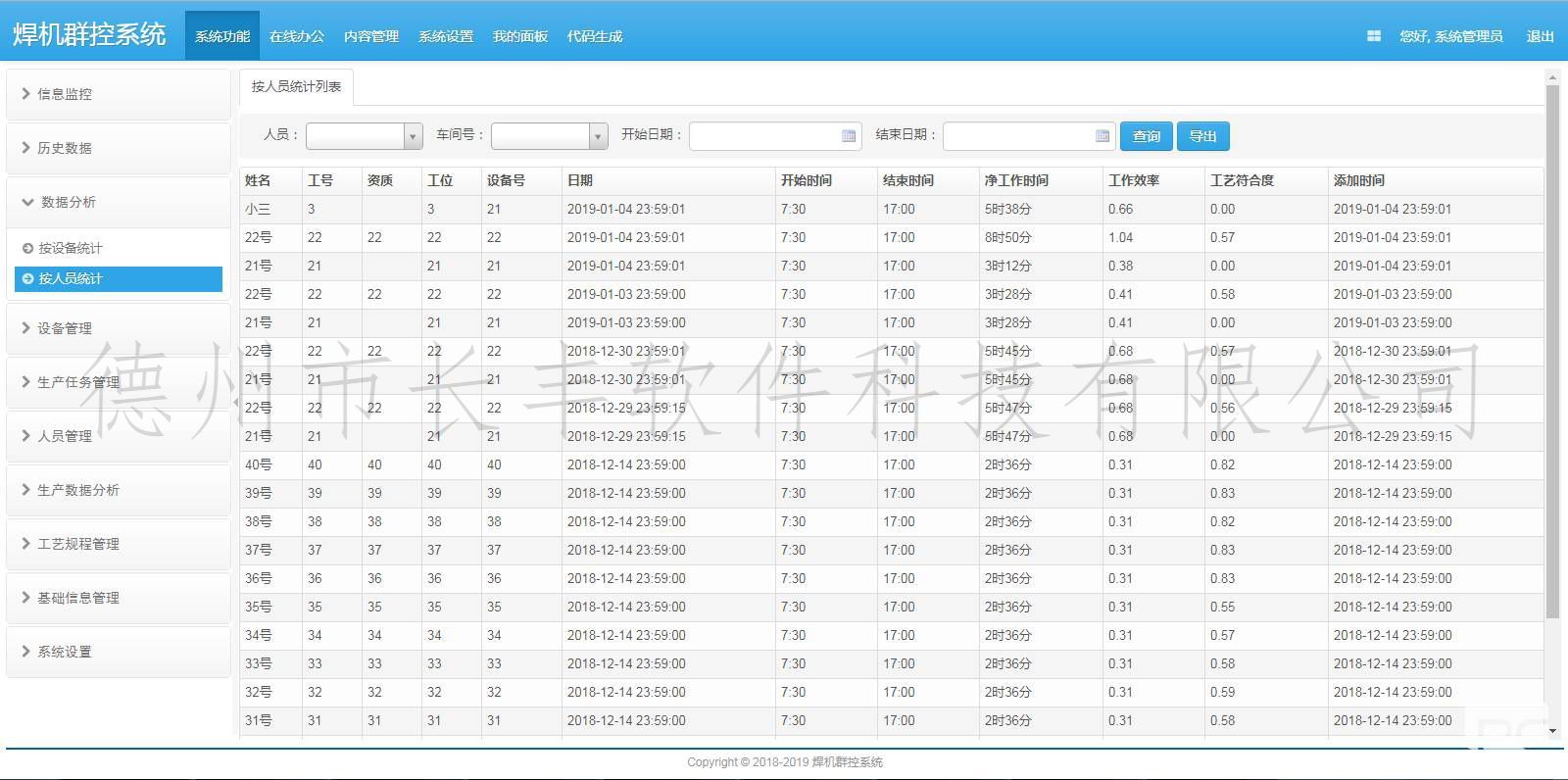
Task: Click into the 开始日期 input field
Action: (764, 136)
